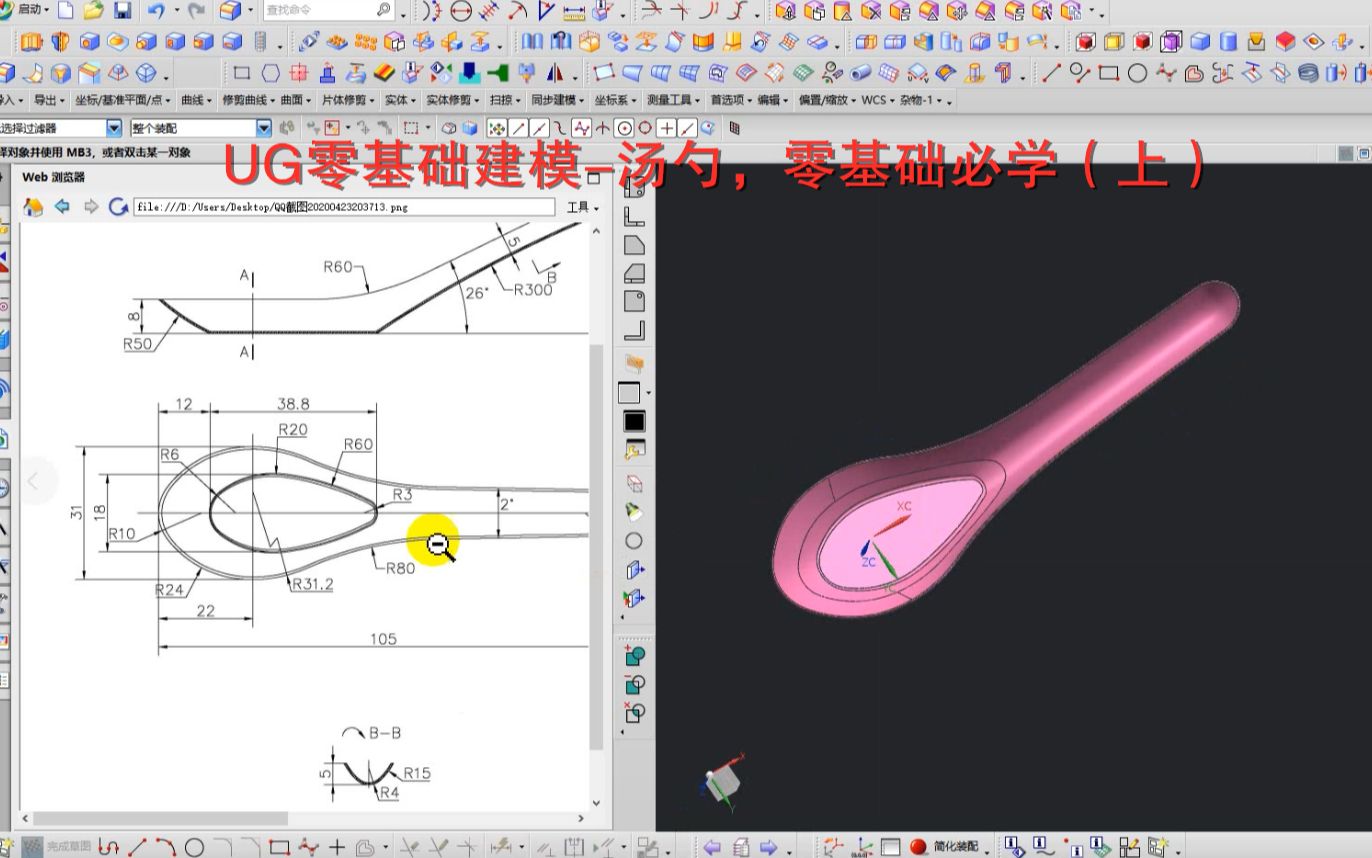
Task: Select the Polygon hexagon tool
Action: click(x=271, y=73)
